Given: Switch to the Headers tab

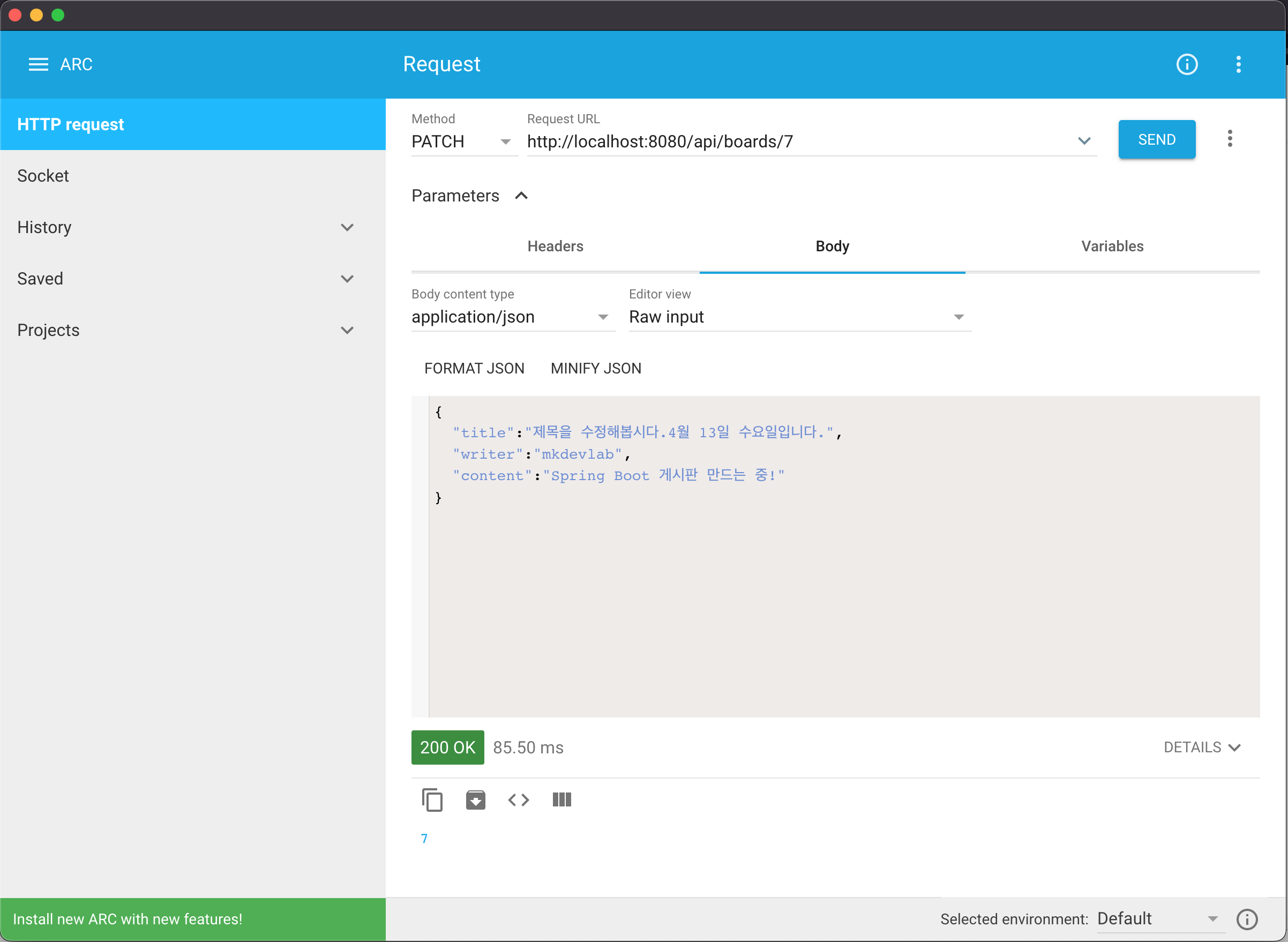Looking at the screenshot, I should [x=555, y=246].
